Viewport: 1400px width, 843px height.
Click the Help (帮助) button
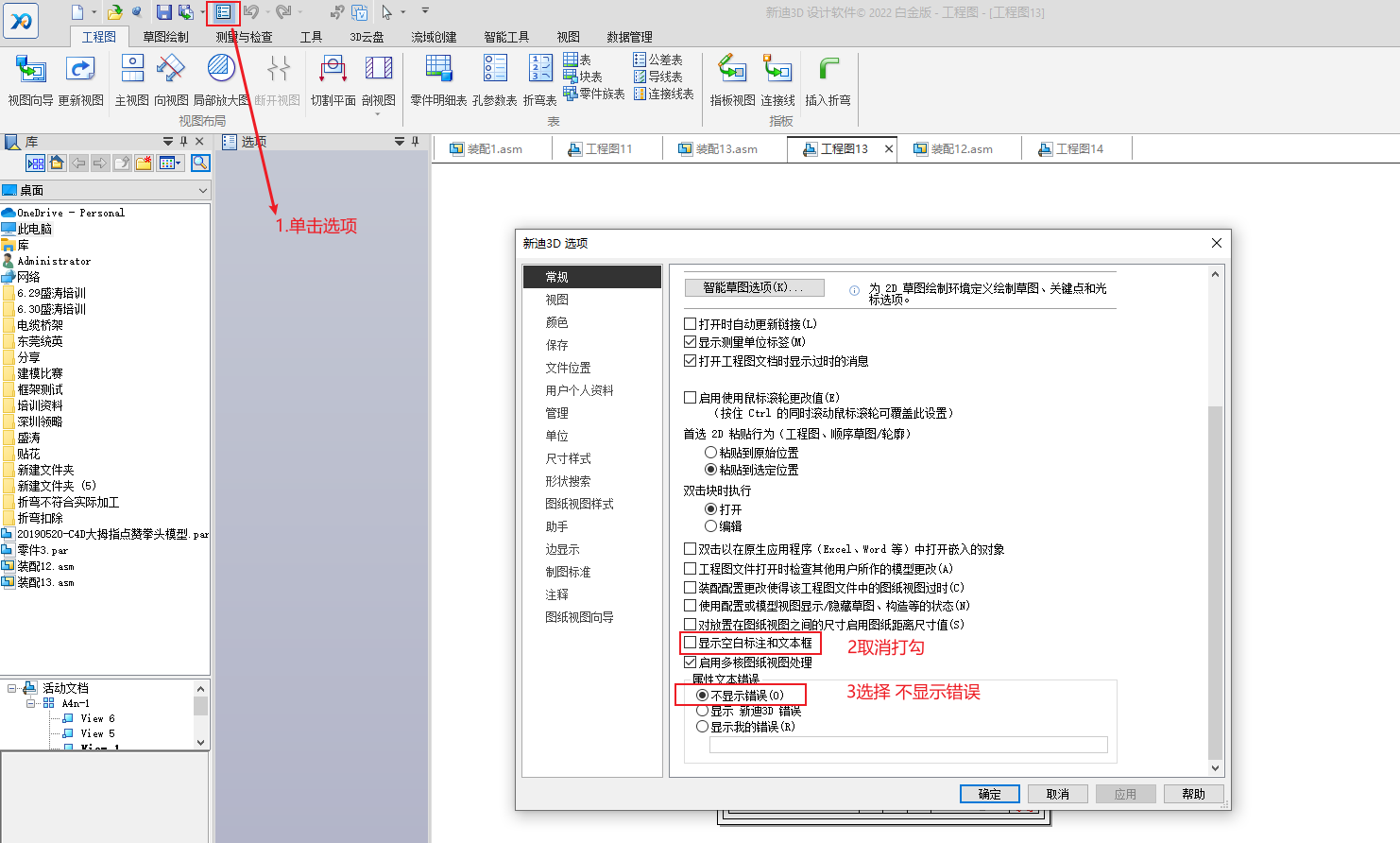1193,794
